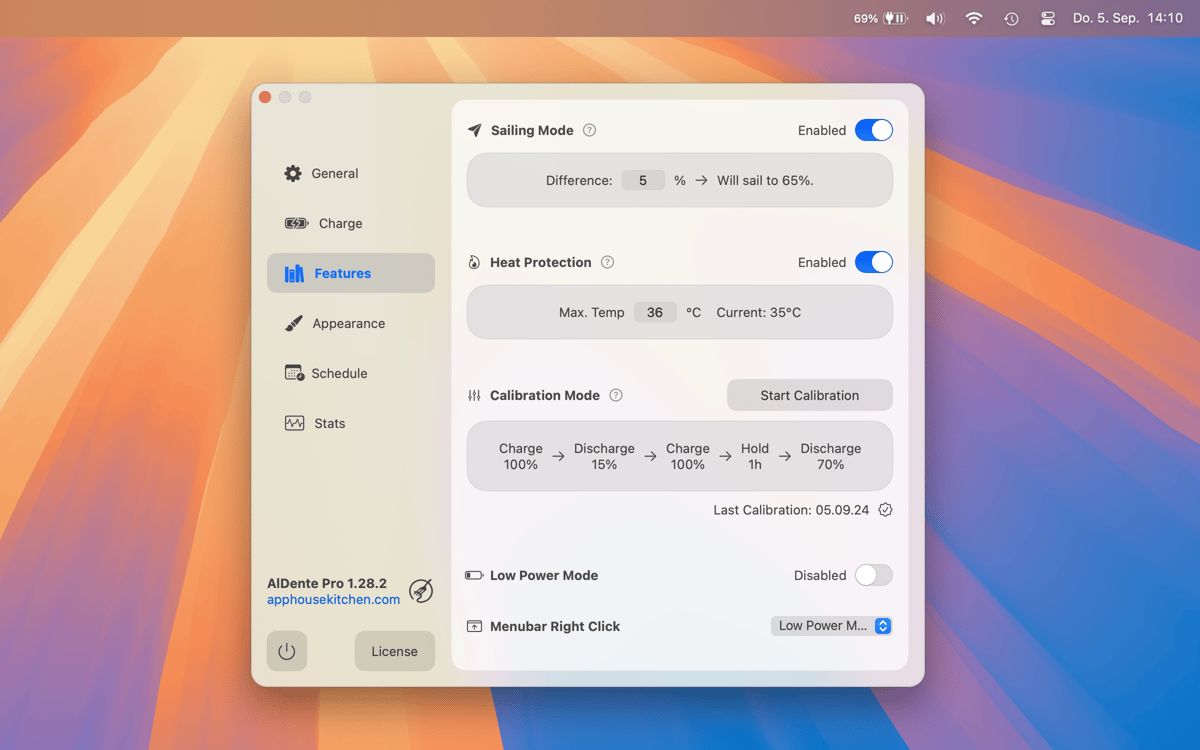This screenshot has height=750, width=1200.
Task: Click the rocket icon beside AlDente Pro
Action: tap(421, 591)
